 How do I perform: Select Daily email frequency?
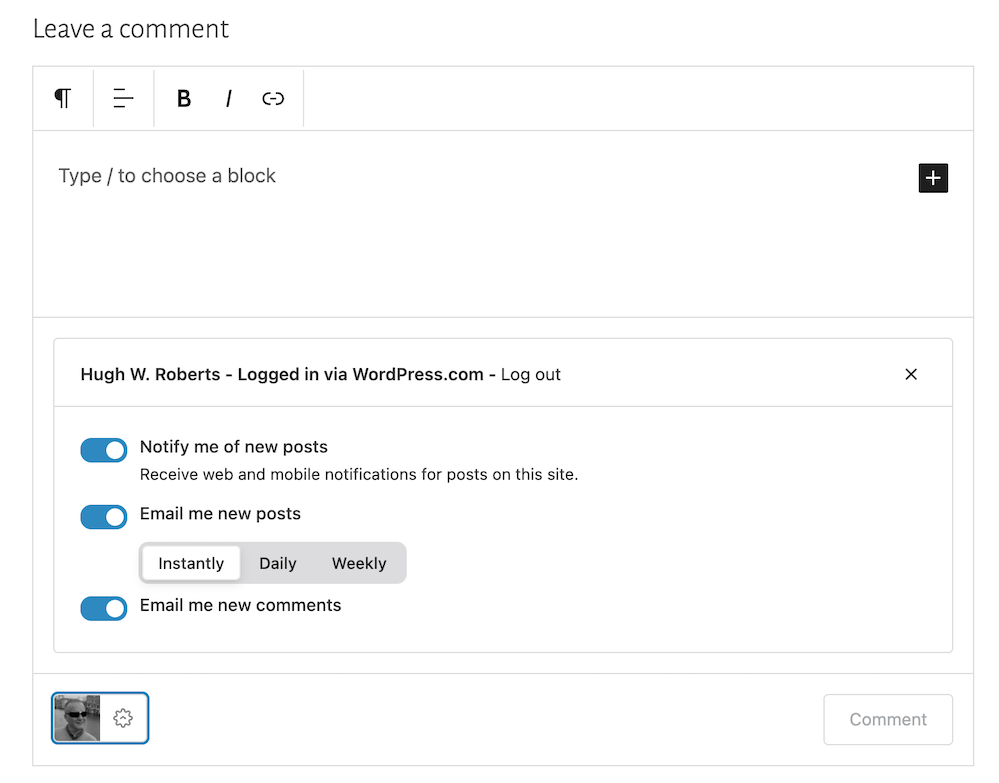(x=277, y=563)
